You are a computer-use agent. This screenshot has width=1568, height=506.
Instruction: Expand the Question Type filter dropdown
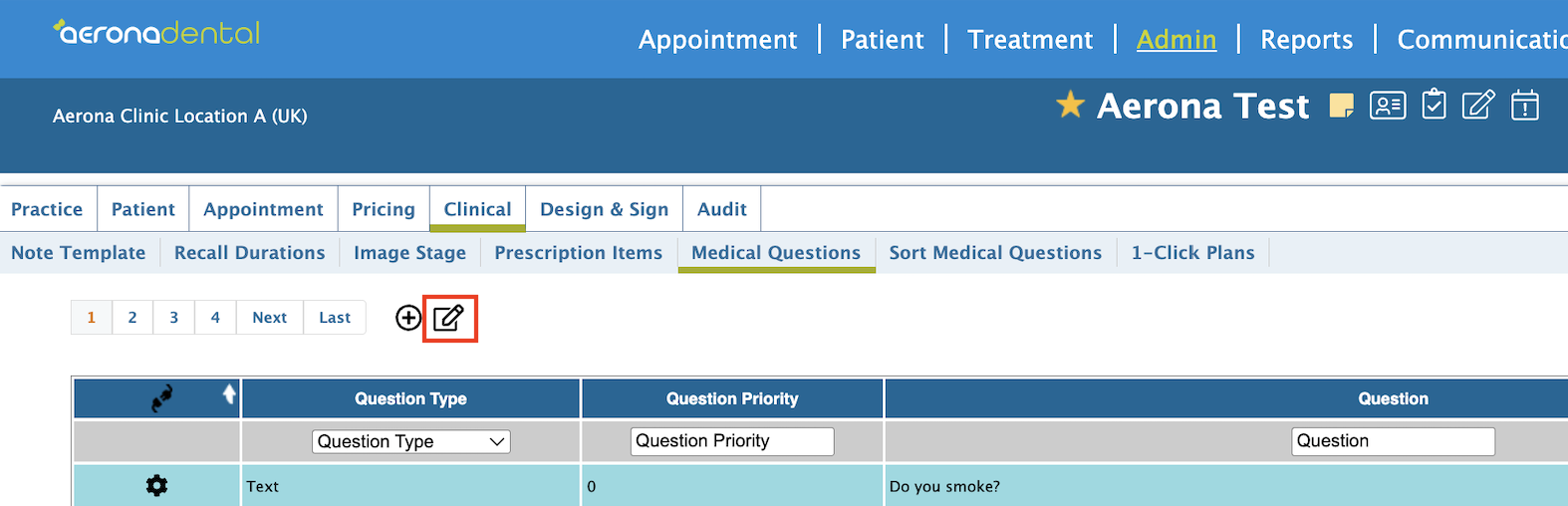pos(411,441)
